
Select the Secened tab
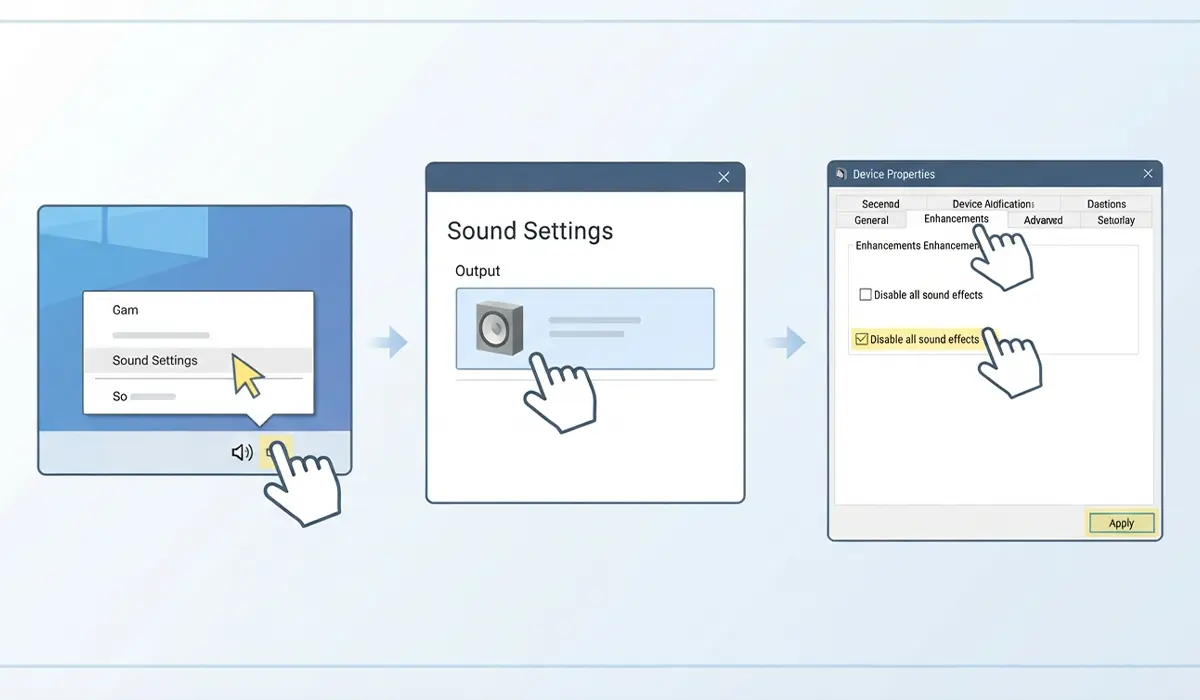click(x=880, y=204)
